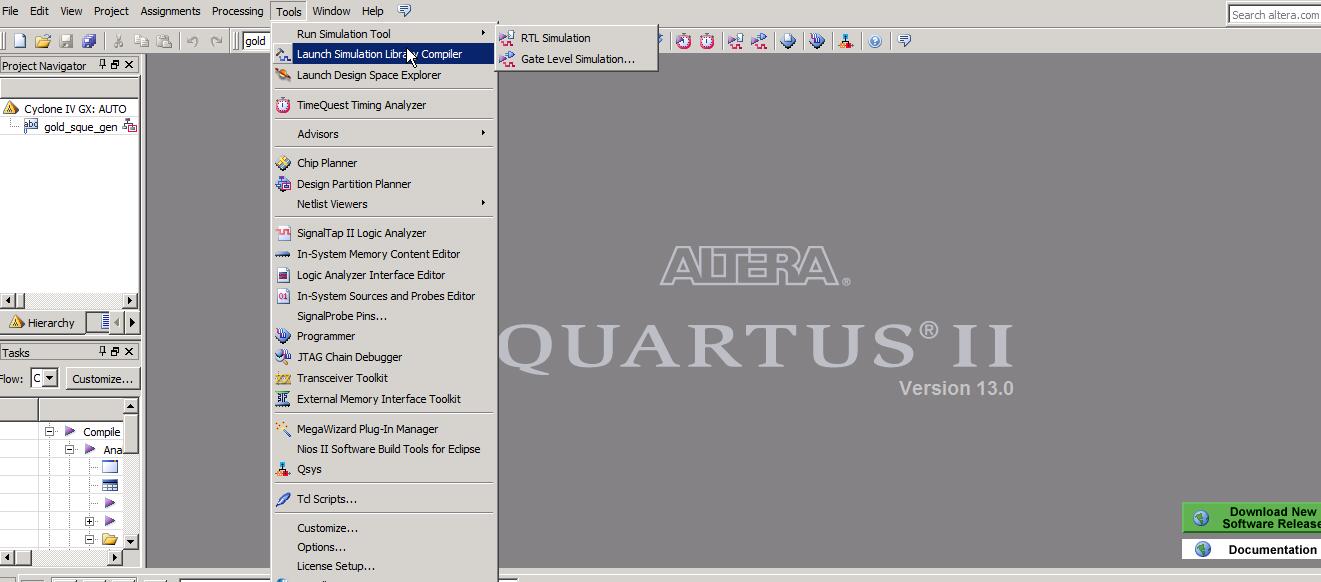Viewport: 1321px width, 582px height.
Task: Select the Cyclone IV GX: AUTO device
Action: point(75,108)
